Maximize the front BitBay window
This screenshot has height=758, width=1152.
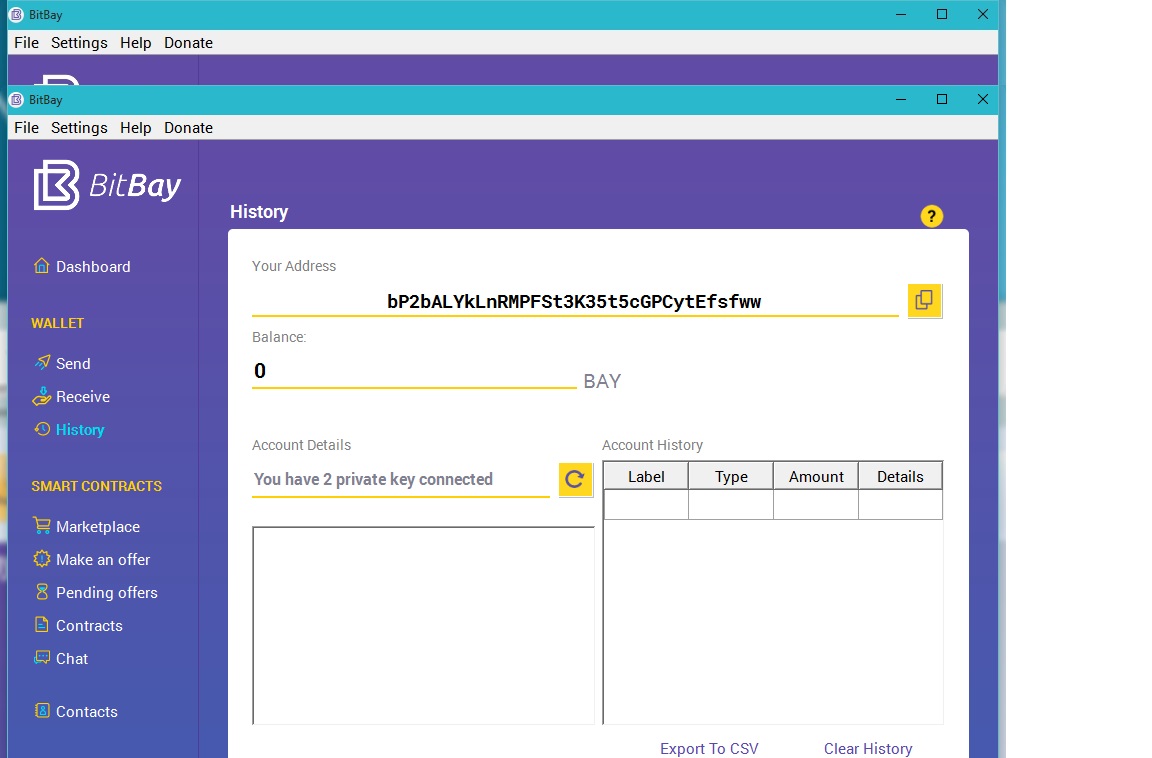[x=942, y=99]
